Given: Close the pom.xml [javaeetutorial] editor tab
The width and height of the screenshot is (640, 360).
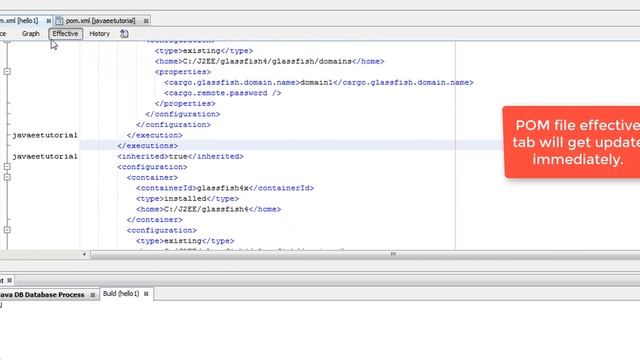Looking at the screenshot, I should coord(146,21).
